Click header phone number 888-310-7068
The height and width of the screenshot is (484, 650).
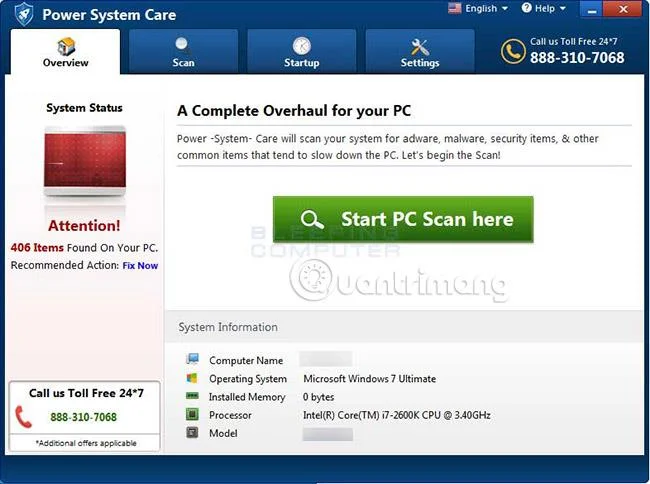pos(577,58)
